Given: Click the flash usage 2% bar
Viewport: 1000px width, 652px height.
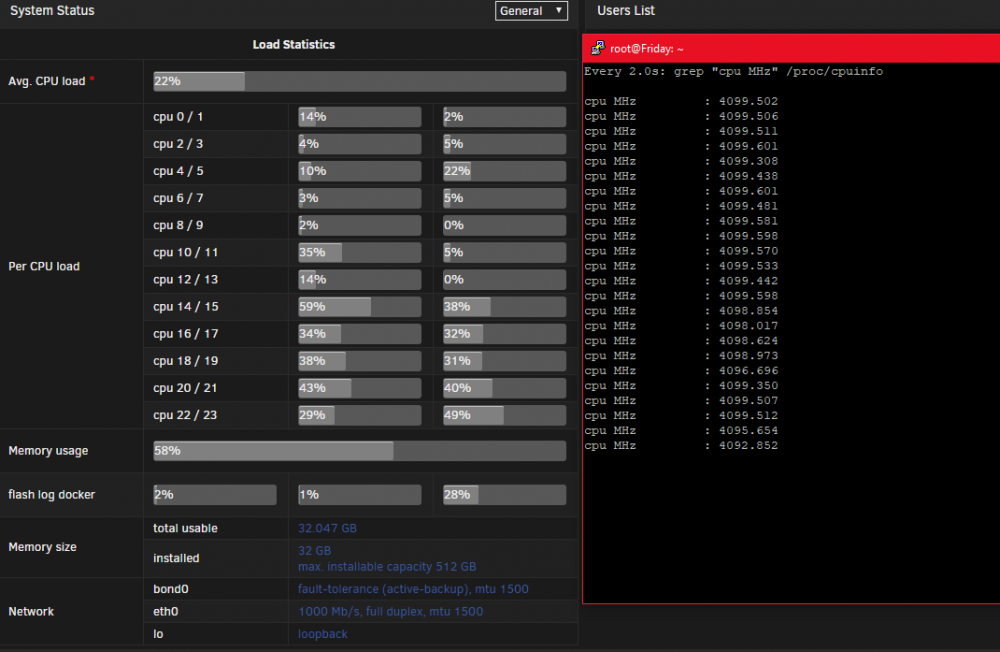Looking at the screenshot, I should coord(215,494).
